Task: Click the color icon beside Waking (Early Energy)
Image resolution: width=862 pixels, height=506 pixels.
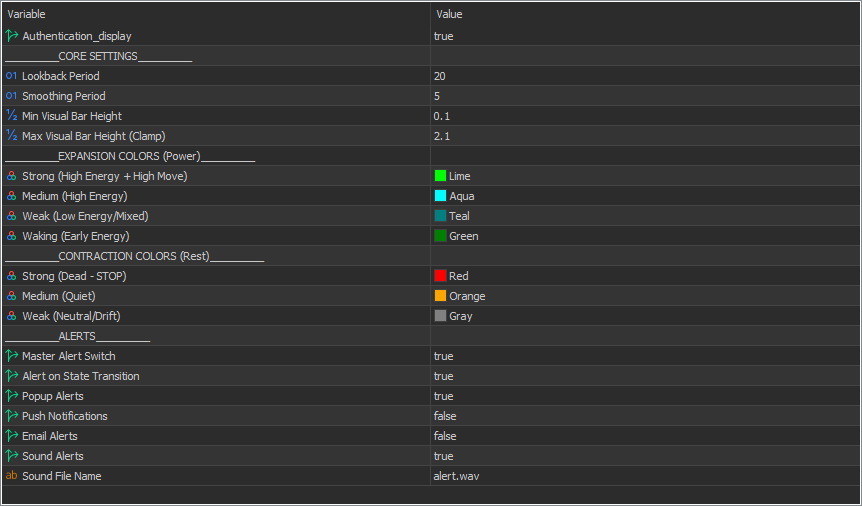Action: pyautogui.click(x=12, y=236)
